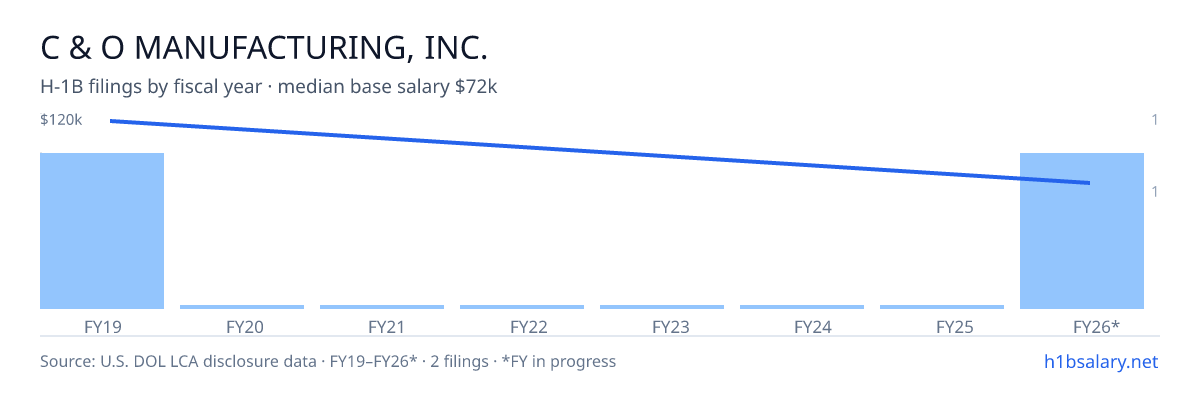Image resolution: width=1200 pixels, height=400 pixels.
Task: Click the small FY22 bar
Action: tap(522, 307)
